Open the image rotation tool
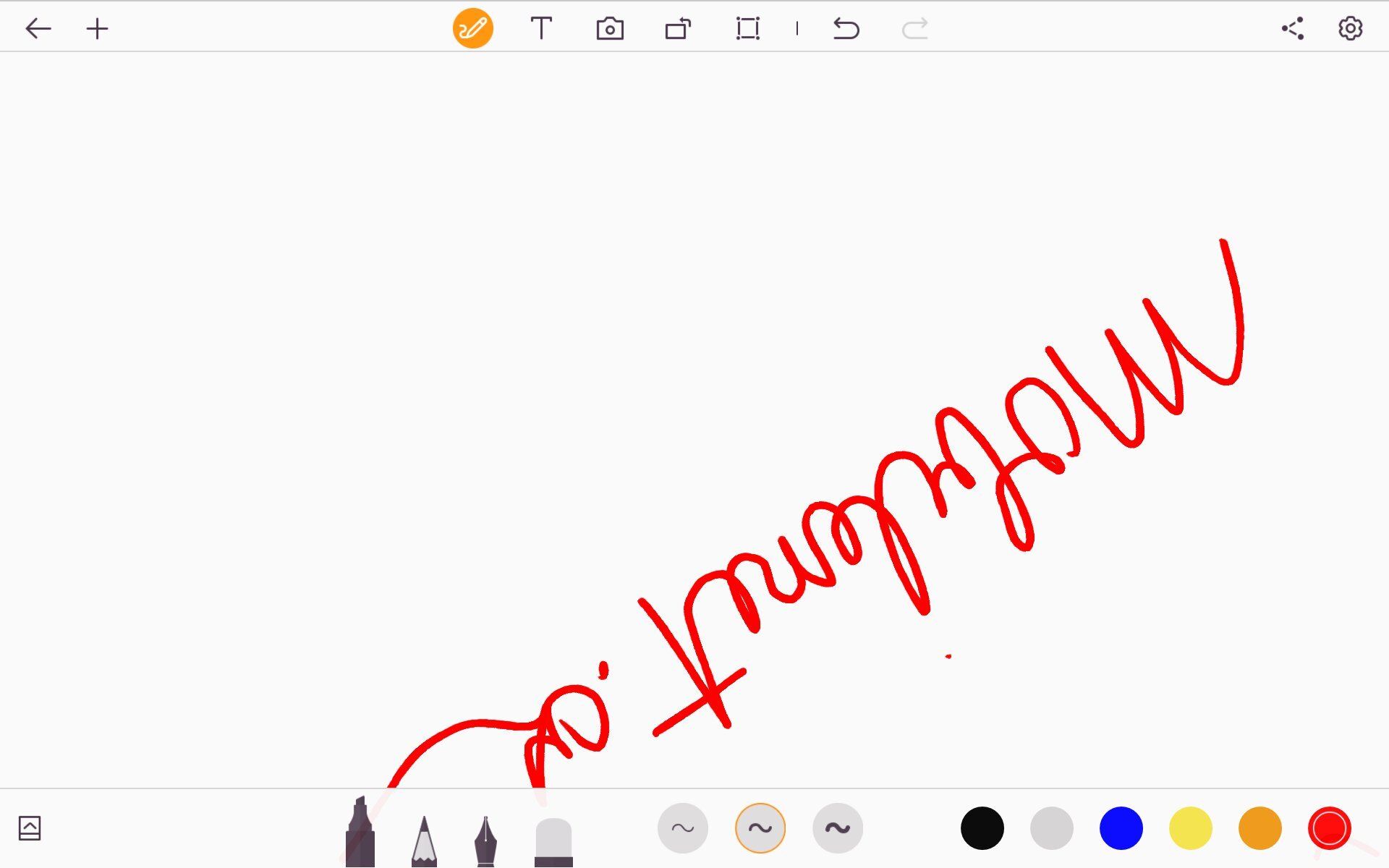This screenshot has height=868, width=1389. pos(679,28)
